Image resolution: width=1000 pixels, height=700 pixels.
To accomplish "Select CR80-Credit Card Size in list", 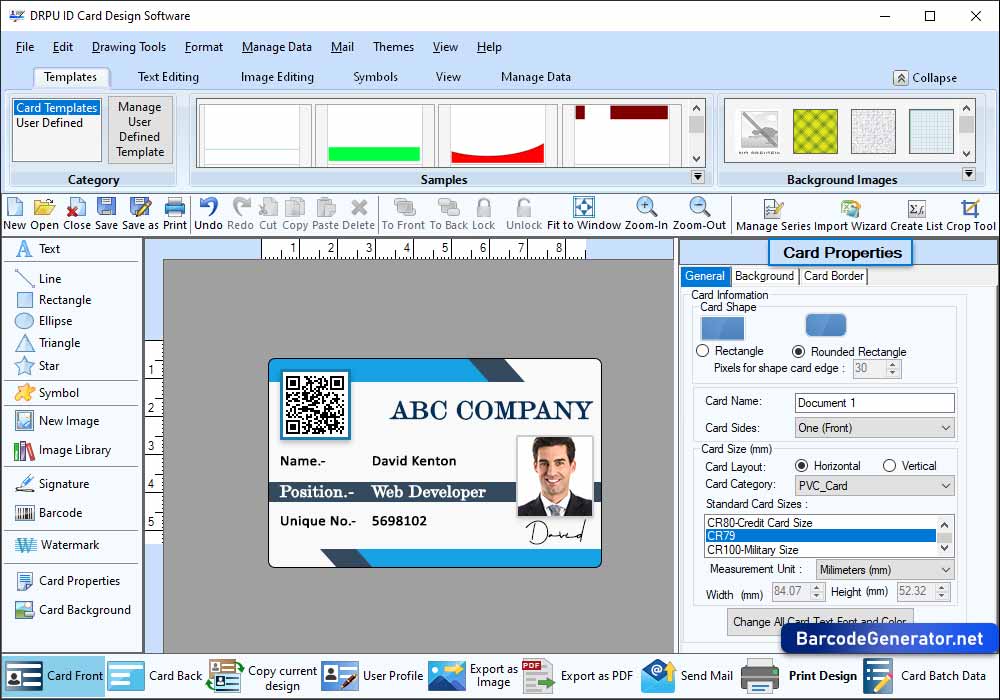I will [x=821, y=523].
